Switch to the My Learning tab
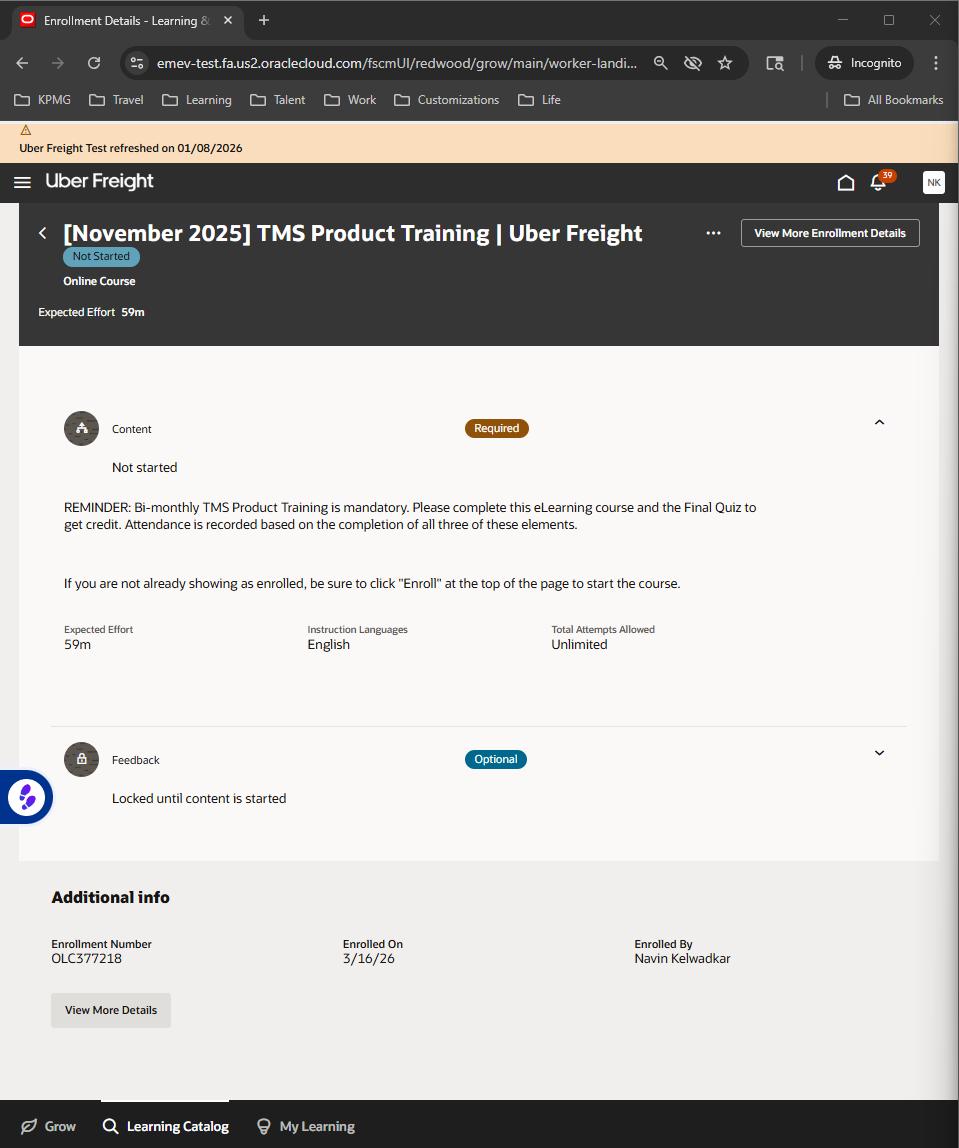The image size is (959, 1148). coord(306,1126)
